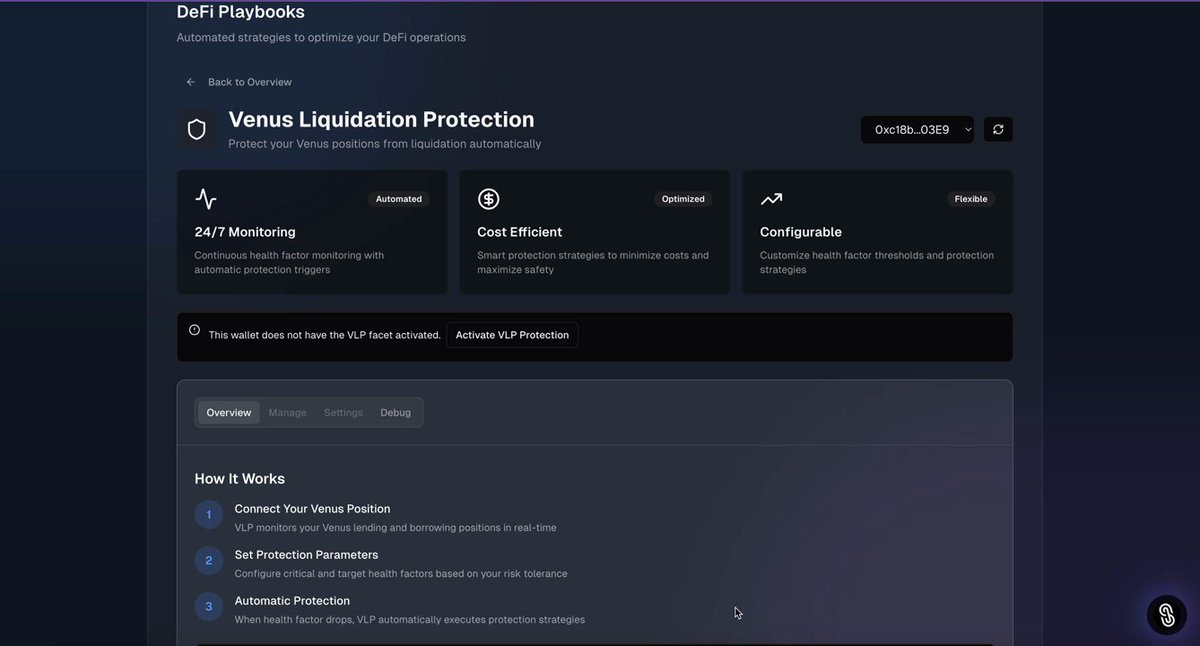This screenshot has height=646, width=1200.
Task: Click the dollar icon on Cost Efficient card
Action: [488, 199]
